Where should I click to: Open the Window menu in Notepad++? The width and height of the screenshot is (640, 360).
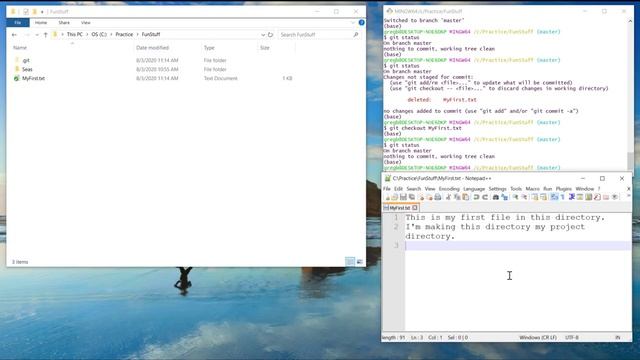pos(584,189)
